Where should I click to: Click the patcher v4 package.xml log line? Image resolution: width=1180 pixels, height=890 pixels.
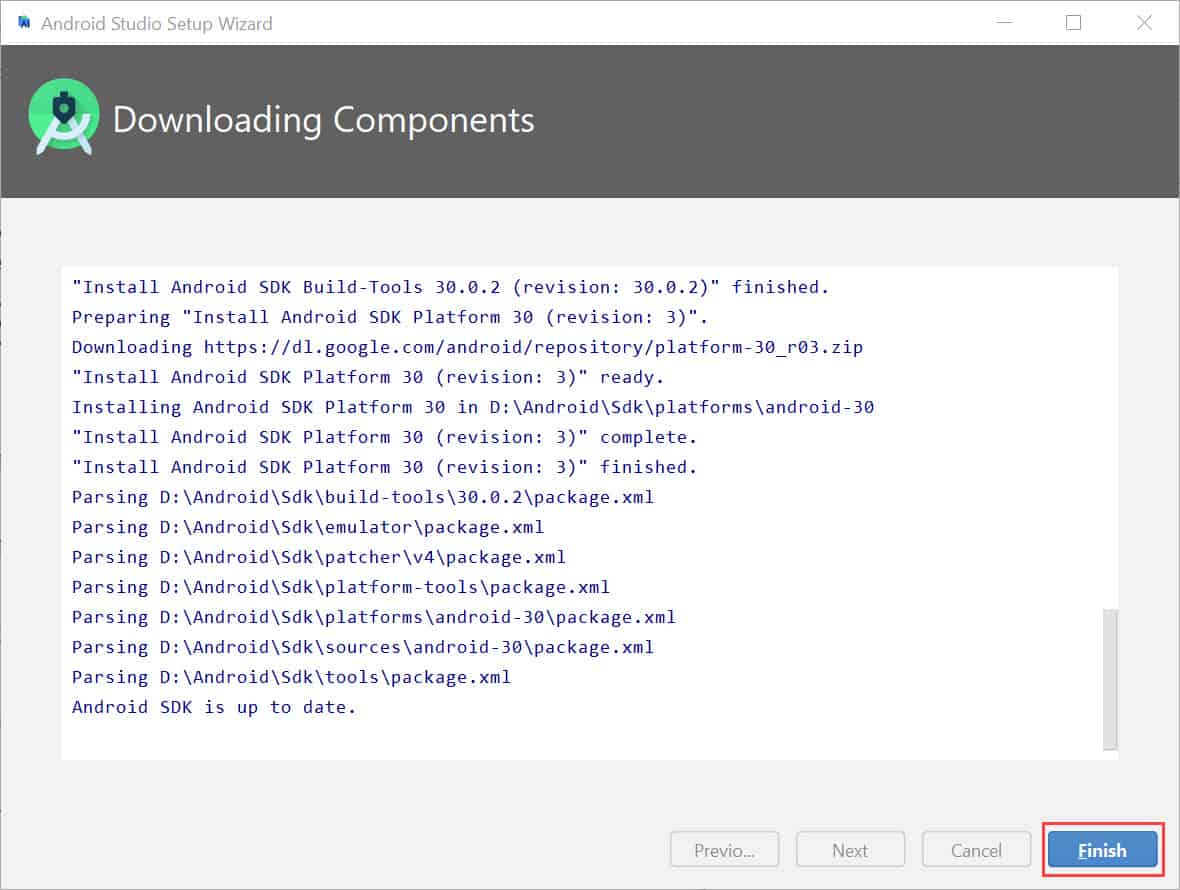pyautogui.click(x=315, y=557)
